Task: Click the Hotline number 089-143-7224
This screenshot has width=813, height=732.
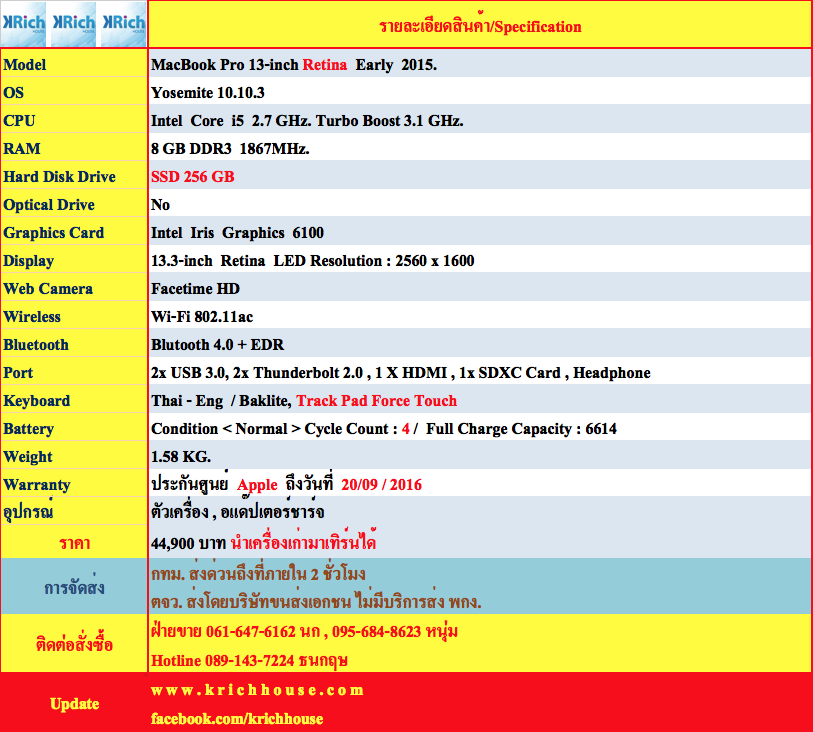Action: [x=250, y=660]
